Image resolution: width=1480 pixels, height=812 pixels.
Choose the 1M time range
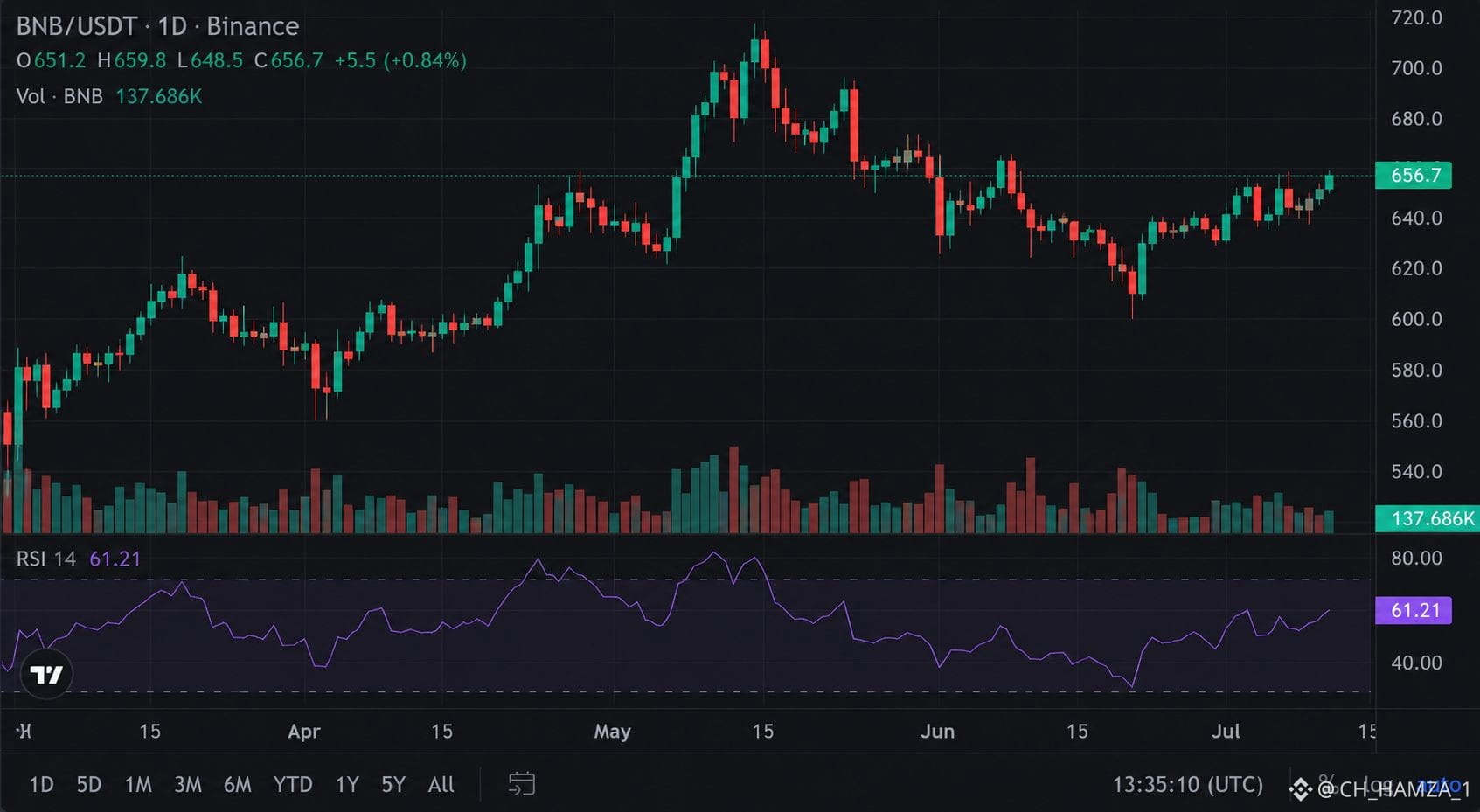pyautogui.click(x=138, y=784)
